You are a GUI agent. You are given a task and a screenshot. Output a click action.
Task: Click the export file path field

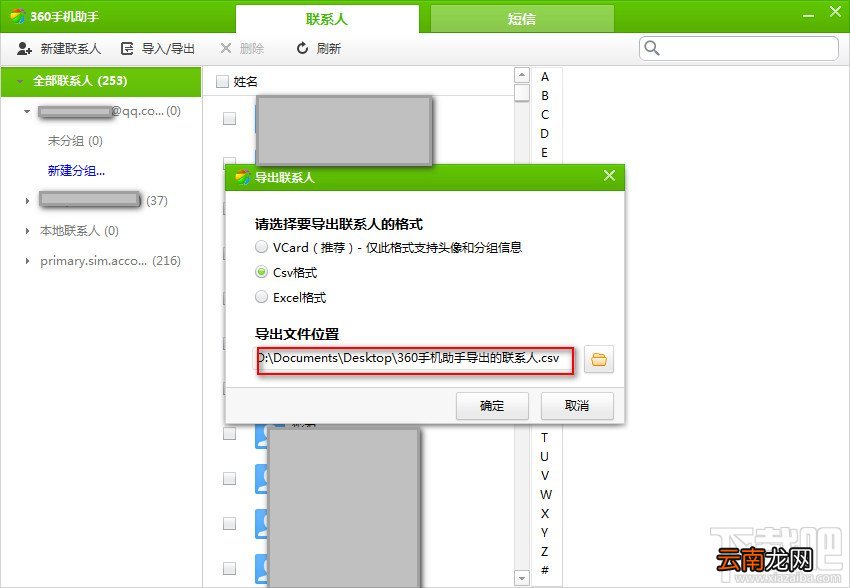415,359
